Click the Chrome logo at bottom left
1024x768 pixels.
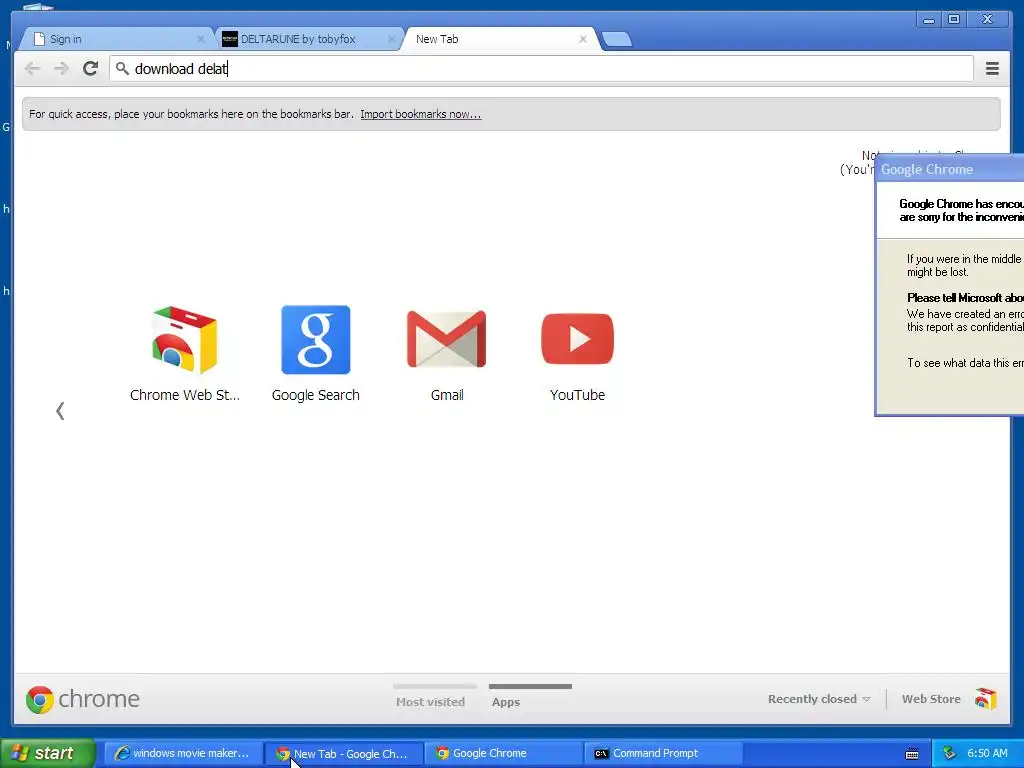39,699
